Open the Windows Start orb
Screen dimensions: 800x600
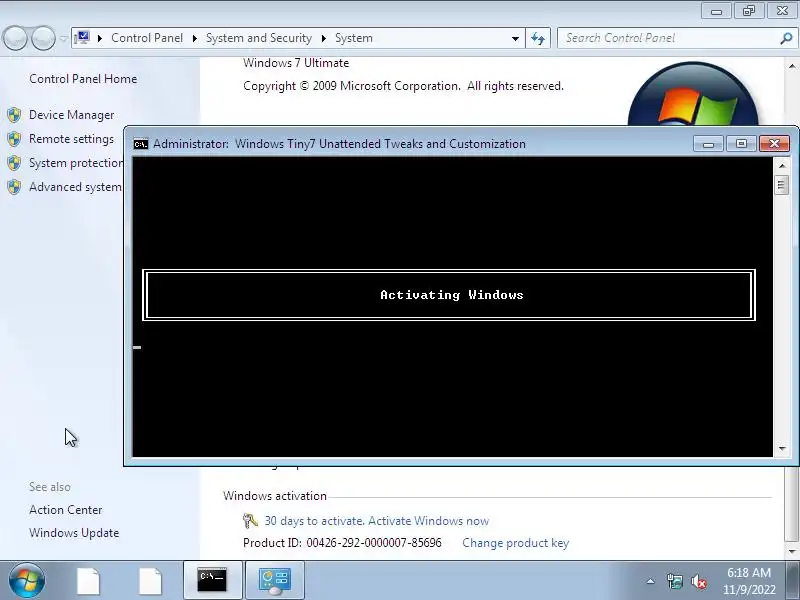[27, 581]
